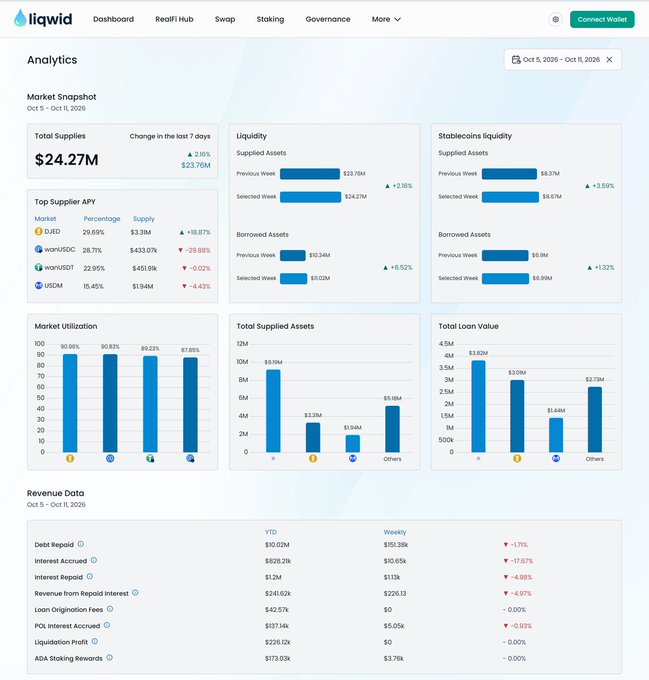Click the 15.45% percentage for USDM

point(93,286)
